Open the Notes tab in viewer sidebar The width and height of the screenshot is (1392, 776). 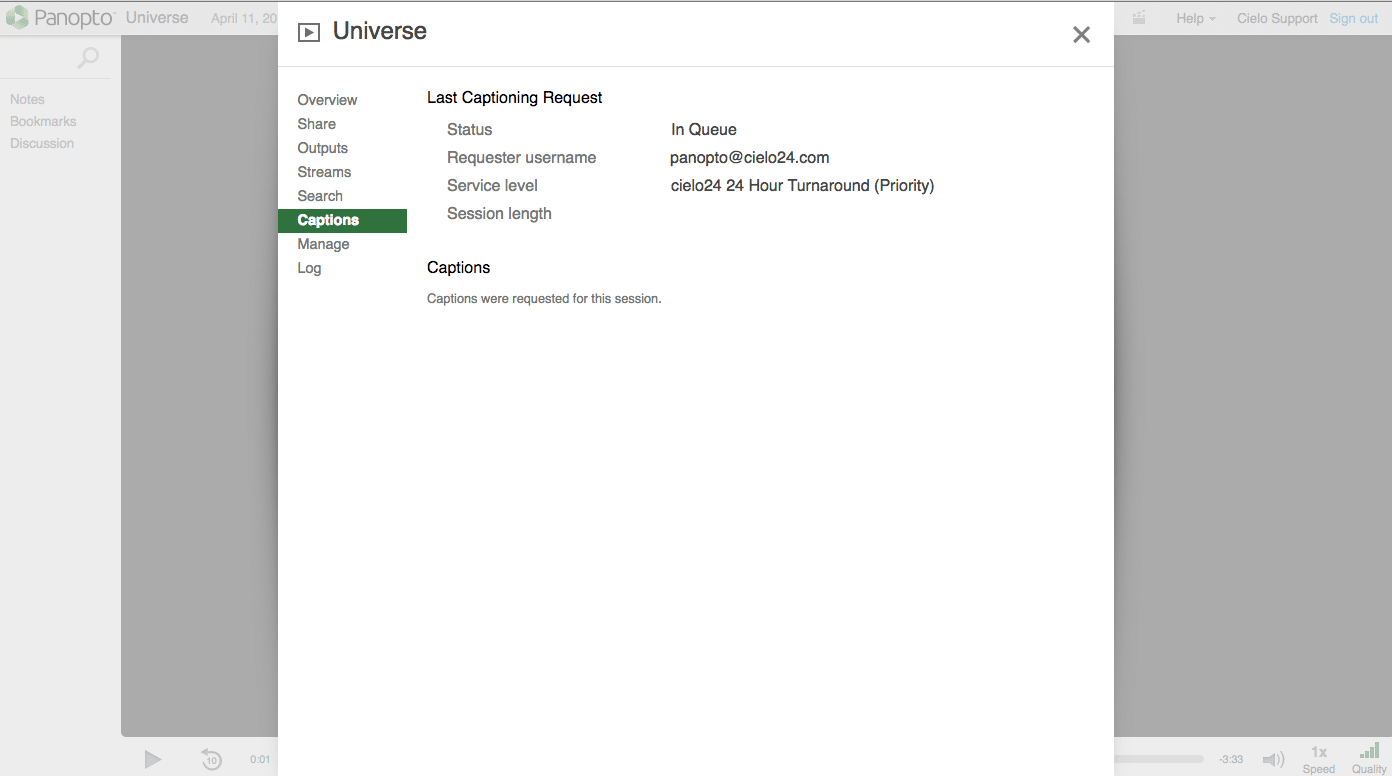[x=27, y=99]
